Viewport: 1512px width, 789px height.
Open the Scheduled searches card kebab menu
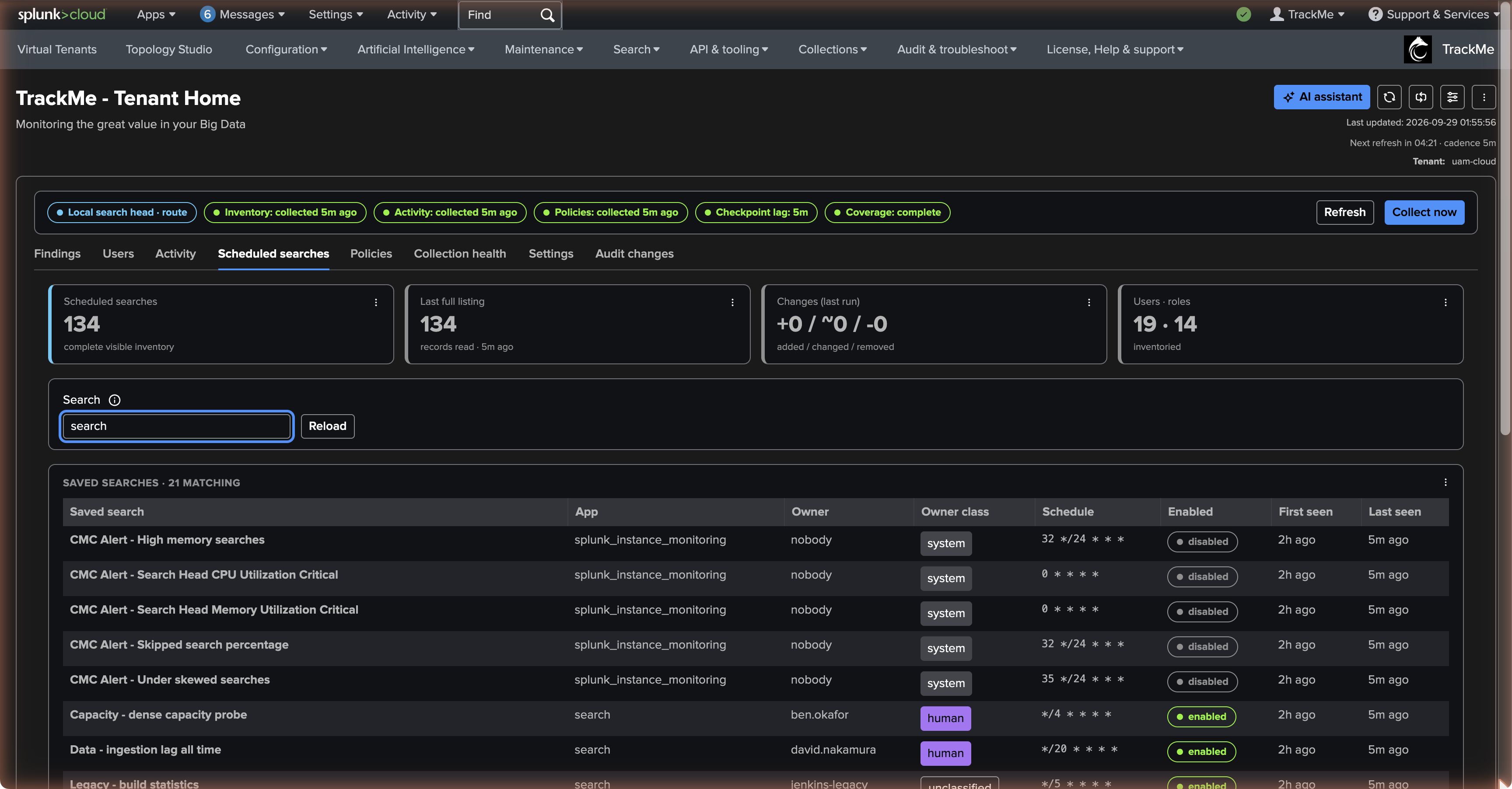(x=376, y=302)
